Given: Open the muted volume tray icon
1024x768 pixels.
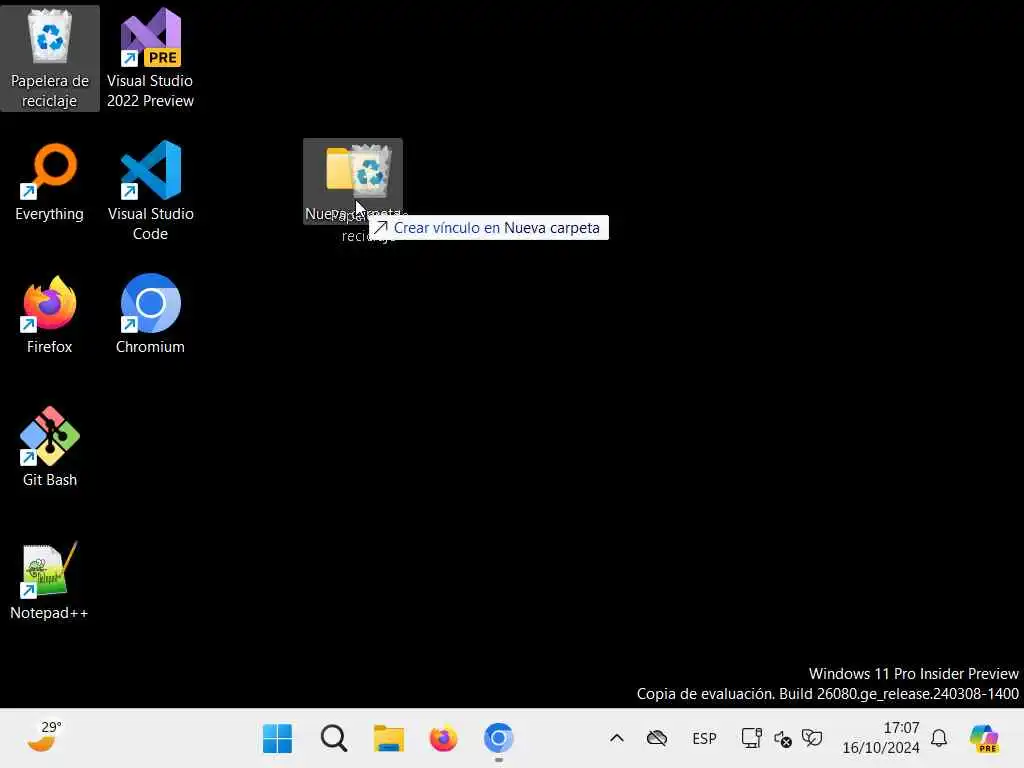Looking at the screenshot, I should (x=782, y=739).
